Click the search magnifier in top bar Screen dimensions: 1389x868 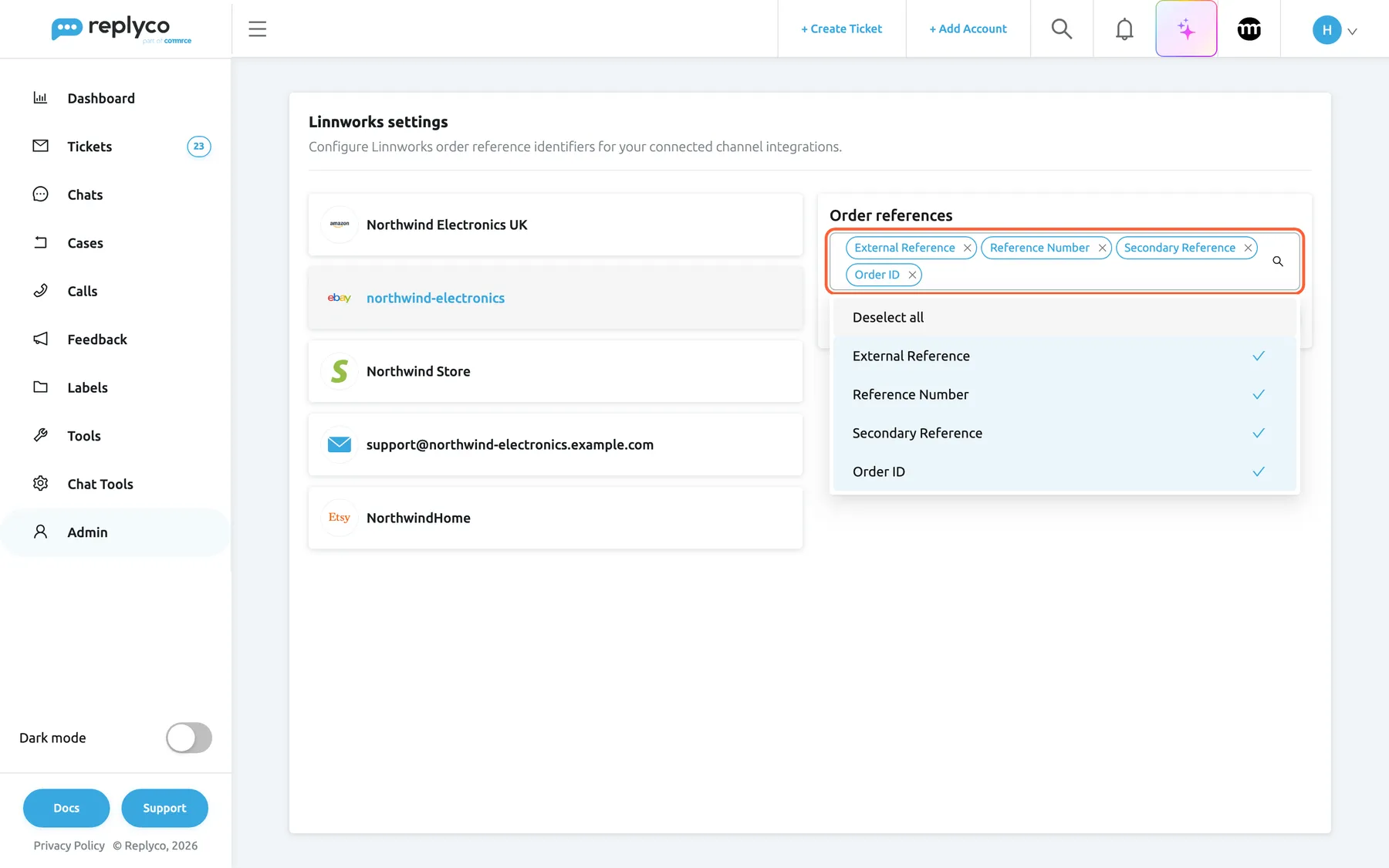[1062, 29]
